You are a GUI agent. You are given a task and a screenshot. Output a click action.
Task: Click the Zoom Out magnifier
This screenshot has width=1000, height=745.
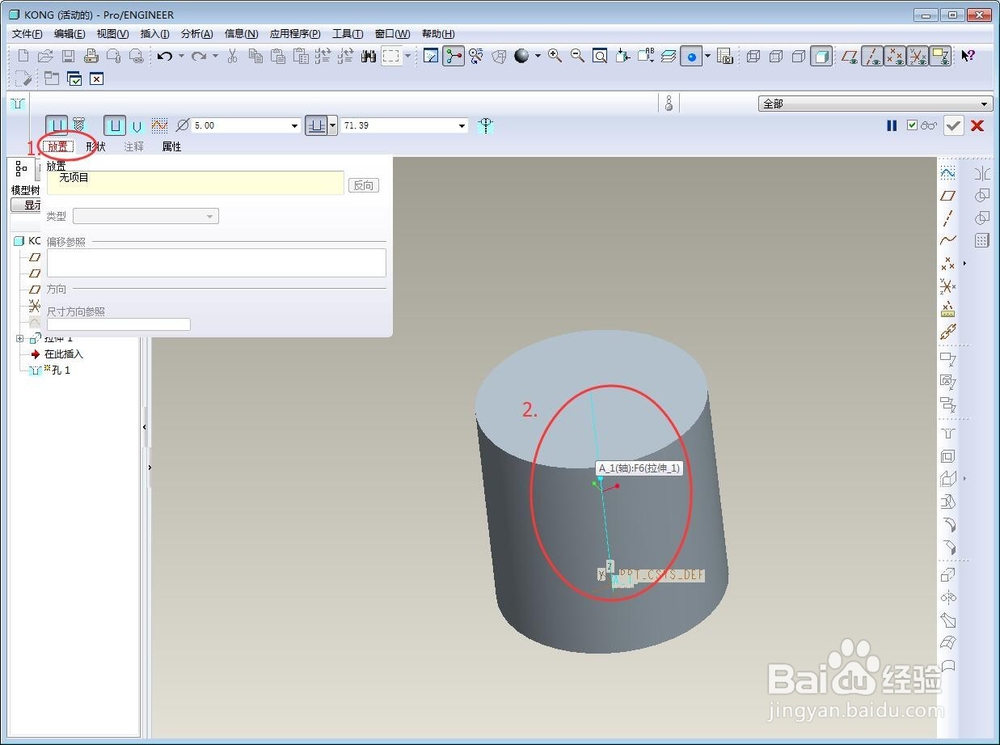click(x=577, y=56)
